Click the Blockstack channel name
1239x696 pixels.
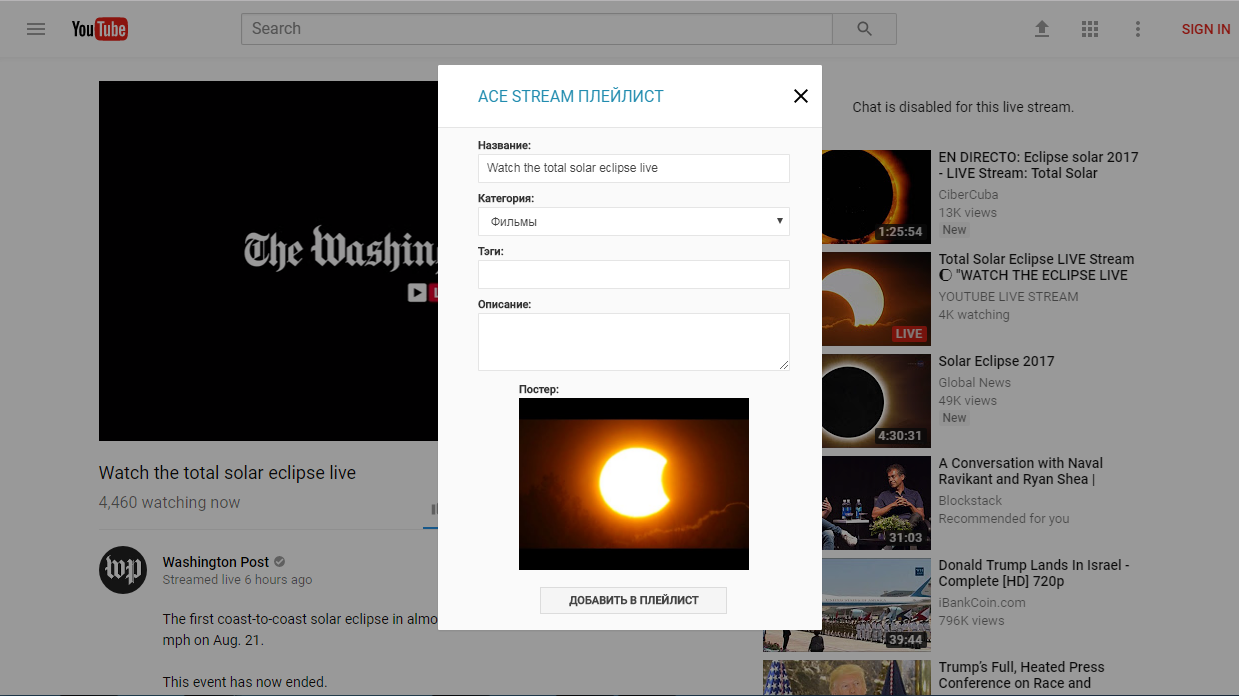[x=970, y=501]
